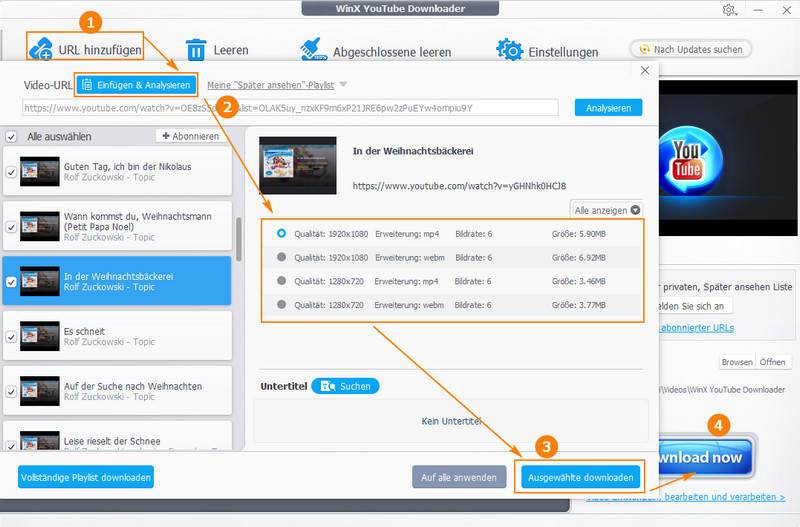The image size is (800, 527).
Task: Click the Abgeschlossene leeren broom icon
Action: pos(312,49)
